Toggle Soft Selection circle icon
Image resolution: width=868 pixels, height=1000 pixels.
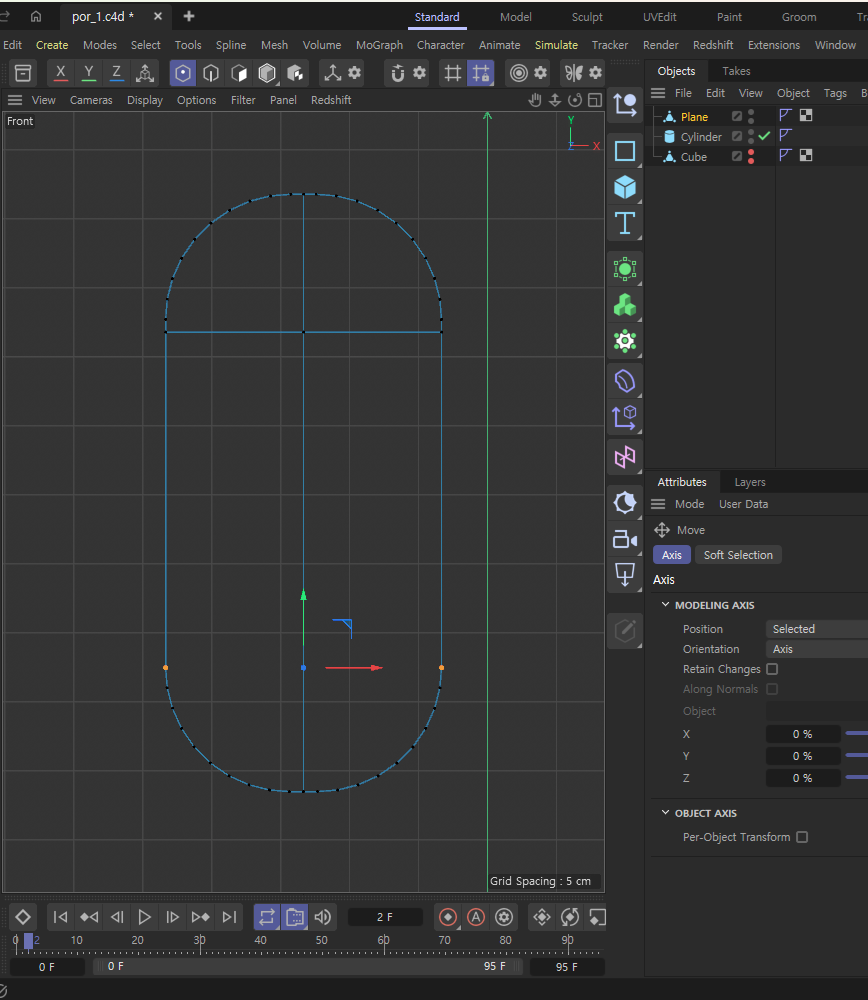click(519, 73)
